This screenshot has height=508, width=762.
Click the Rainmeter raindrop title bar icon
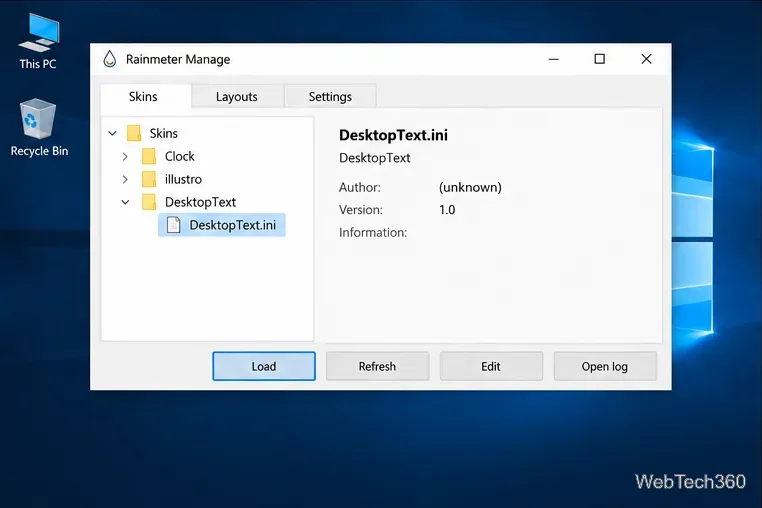(x=110, y=59)
